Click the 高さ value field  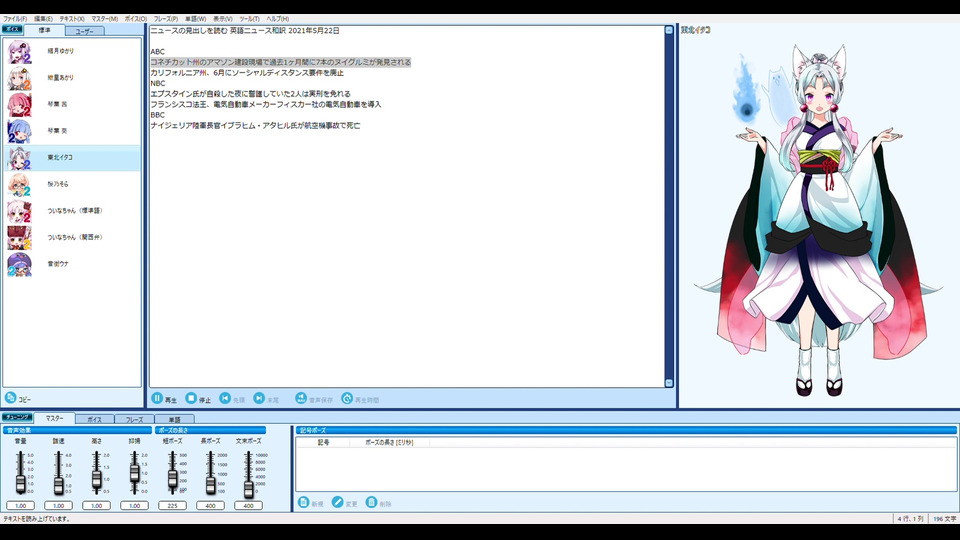click(x=97, y=506)
